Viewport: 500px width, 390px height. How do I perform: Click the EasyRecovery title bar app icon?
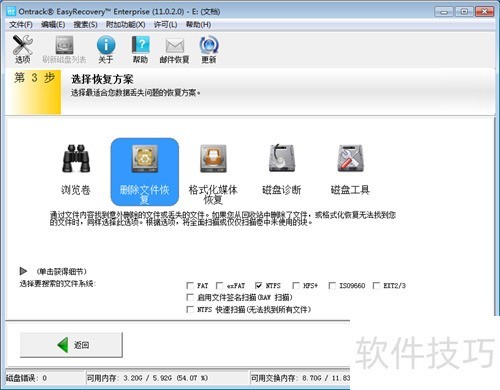click(x=11, y=12)
